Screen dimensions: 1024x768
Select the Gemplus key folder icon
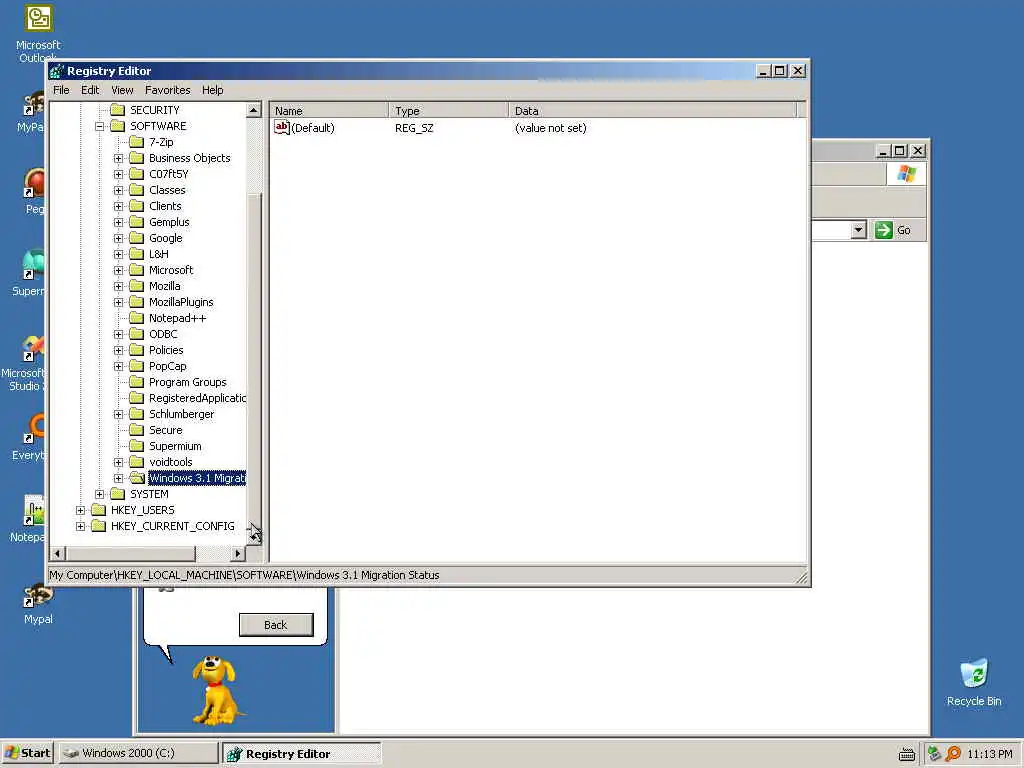click(x=136, y=222)
